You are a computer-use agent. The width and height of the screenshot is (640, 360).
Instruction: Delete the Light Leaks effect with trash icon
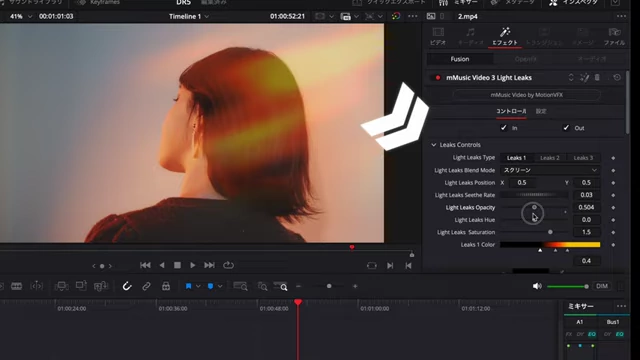597,78
